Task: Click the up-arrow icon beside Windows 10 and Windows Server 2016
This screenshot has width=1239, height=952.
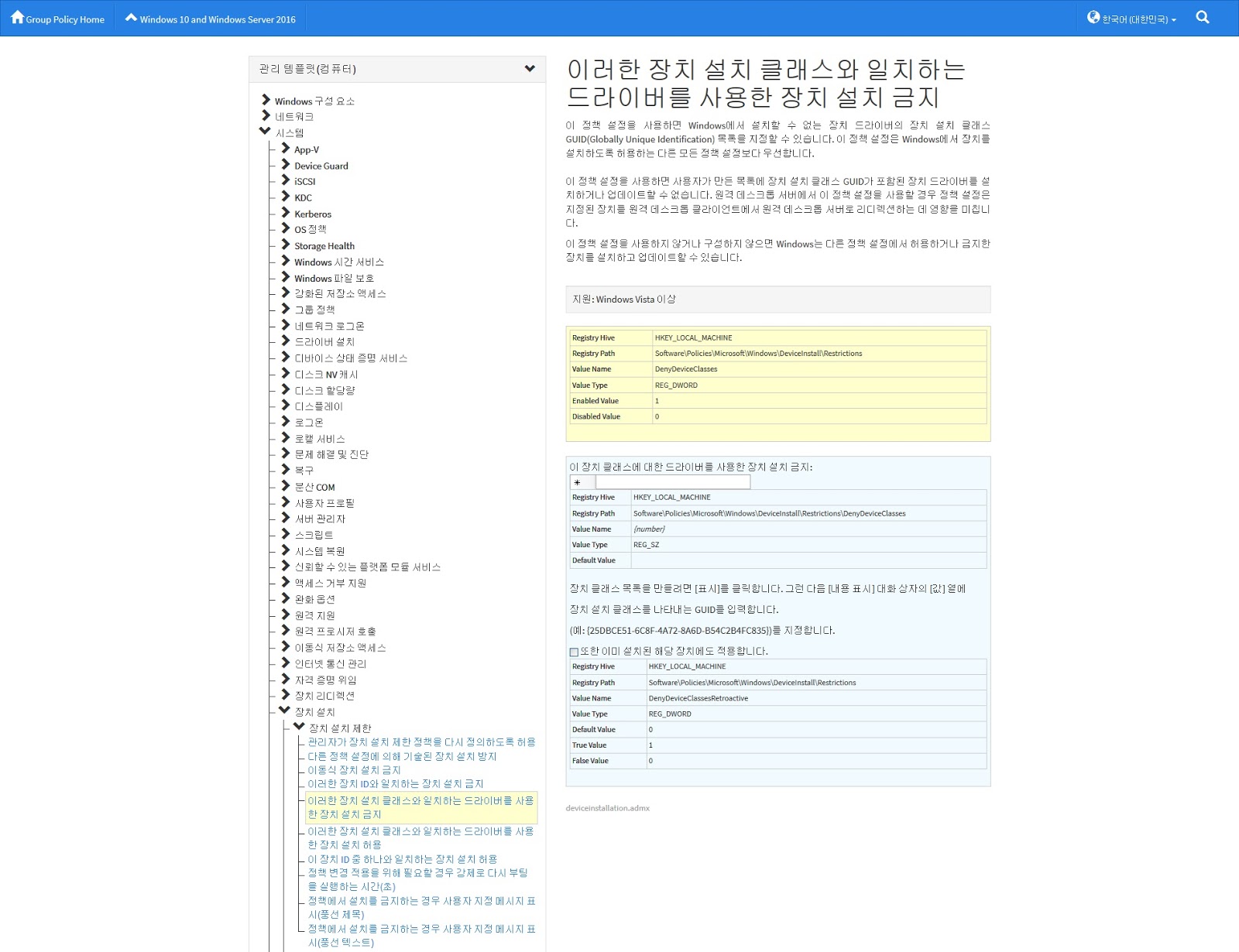Action: pyautogui.click(x=131, y=18)
